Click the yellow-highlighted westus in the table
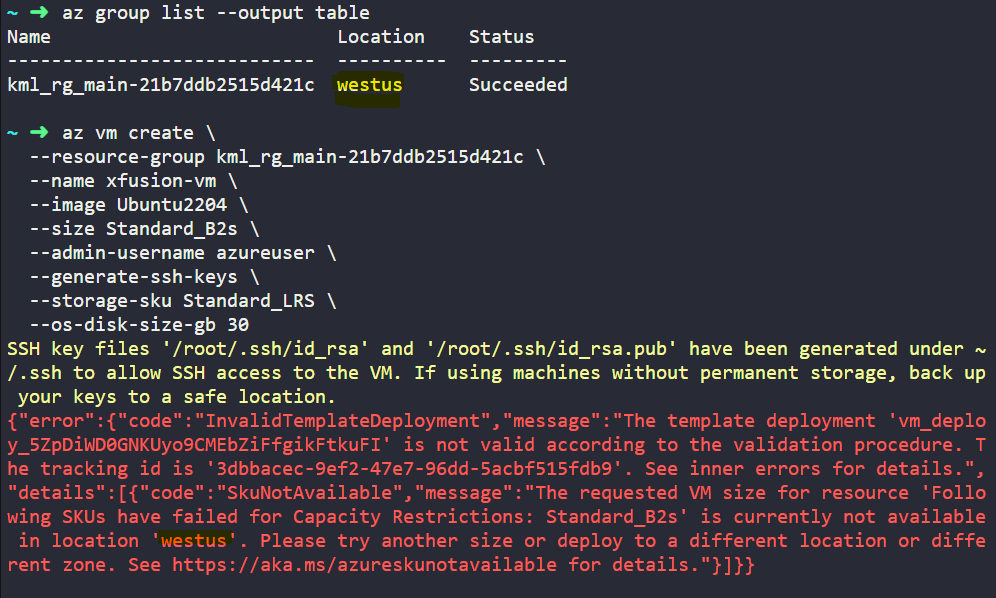Screen dimensions: 996x598 [x=369, y=85]
